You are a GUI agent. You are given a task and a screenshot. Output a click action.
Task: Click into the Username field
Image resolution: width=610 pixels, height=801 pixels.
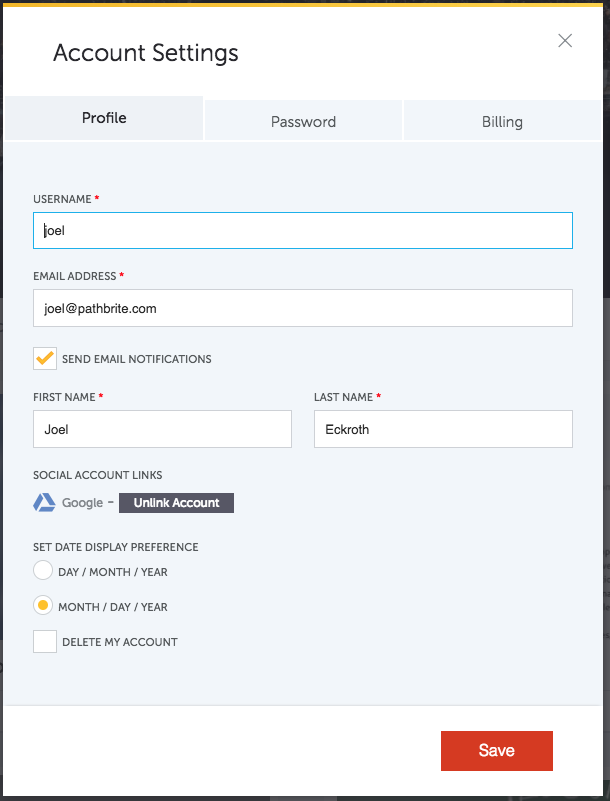tap(303, 230)
